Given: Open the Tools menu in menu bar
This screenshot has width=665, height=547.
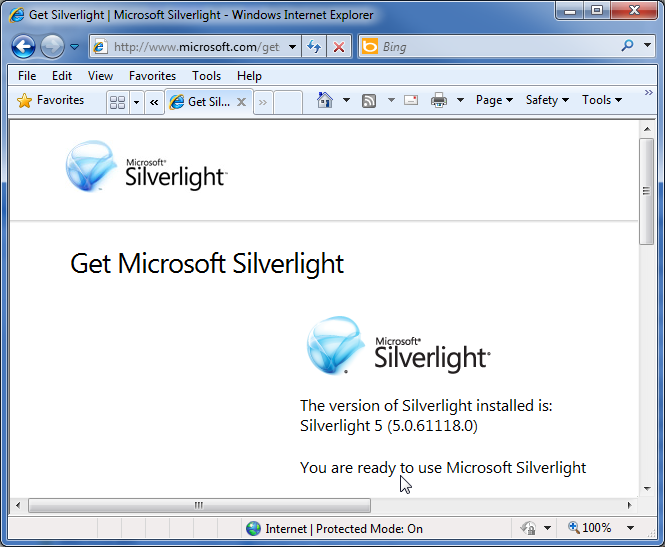Looking at the screenshot, I should 207,76.
